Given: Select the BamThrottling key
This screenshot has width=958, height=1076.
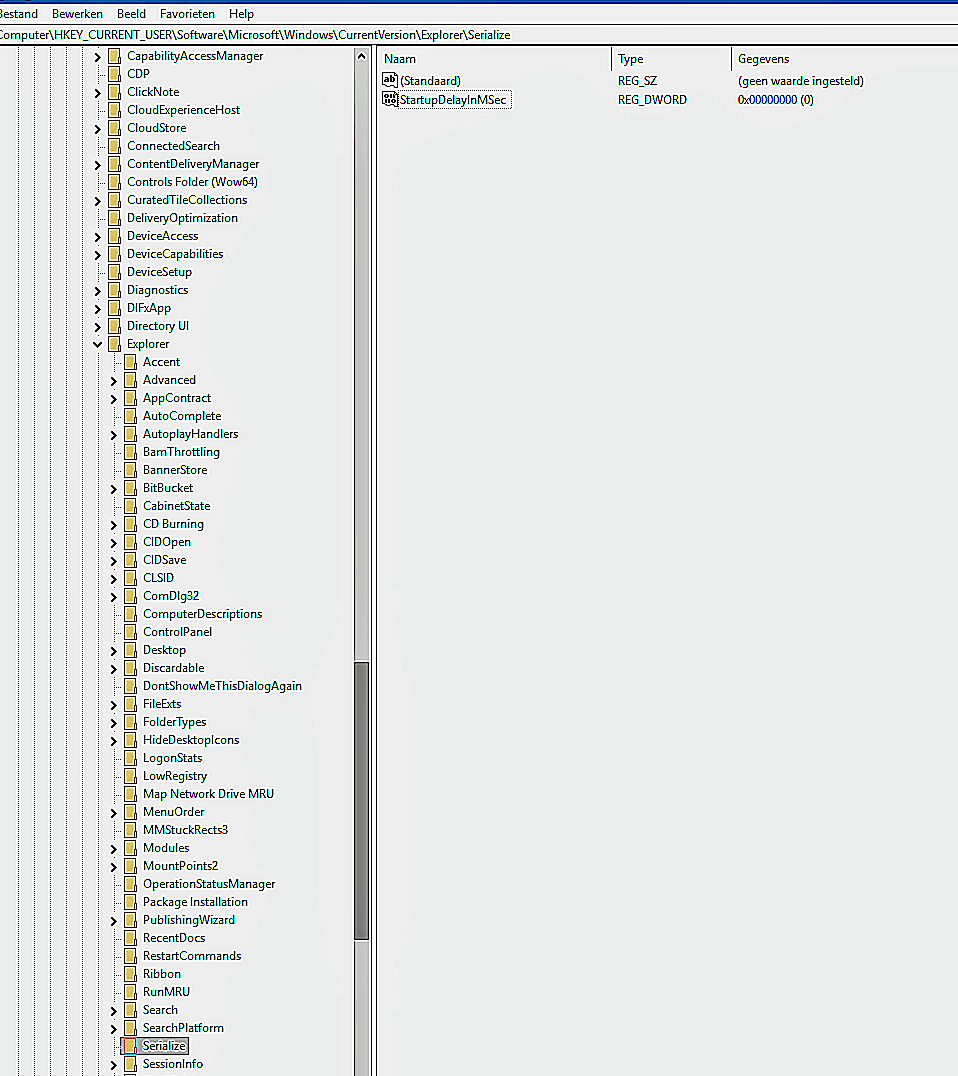Looking at the screenshot, I should click(x=181, y=452).
